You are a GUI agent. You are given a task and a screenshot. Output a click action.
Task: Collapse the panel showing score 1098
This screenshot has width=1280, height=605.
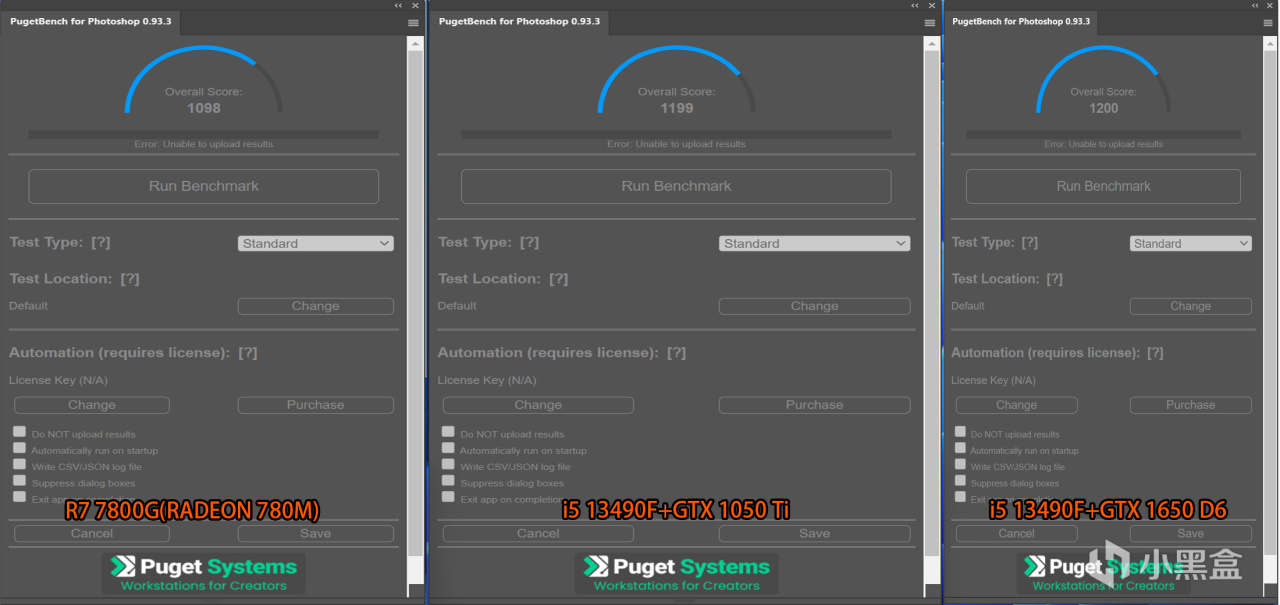coord(399,5)
